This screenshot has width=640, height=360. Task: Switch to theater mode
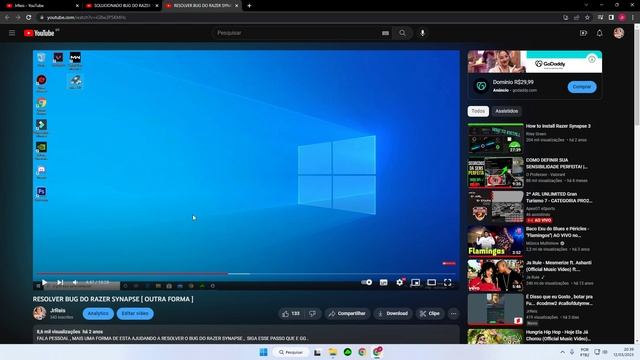click(431, 282)
